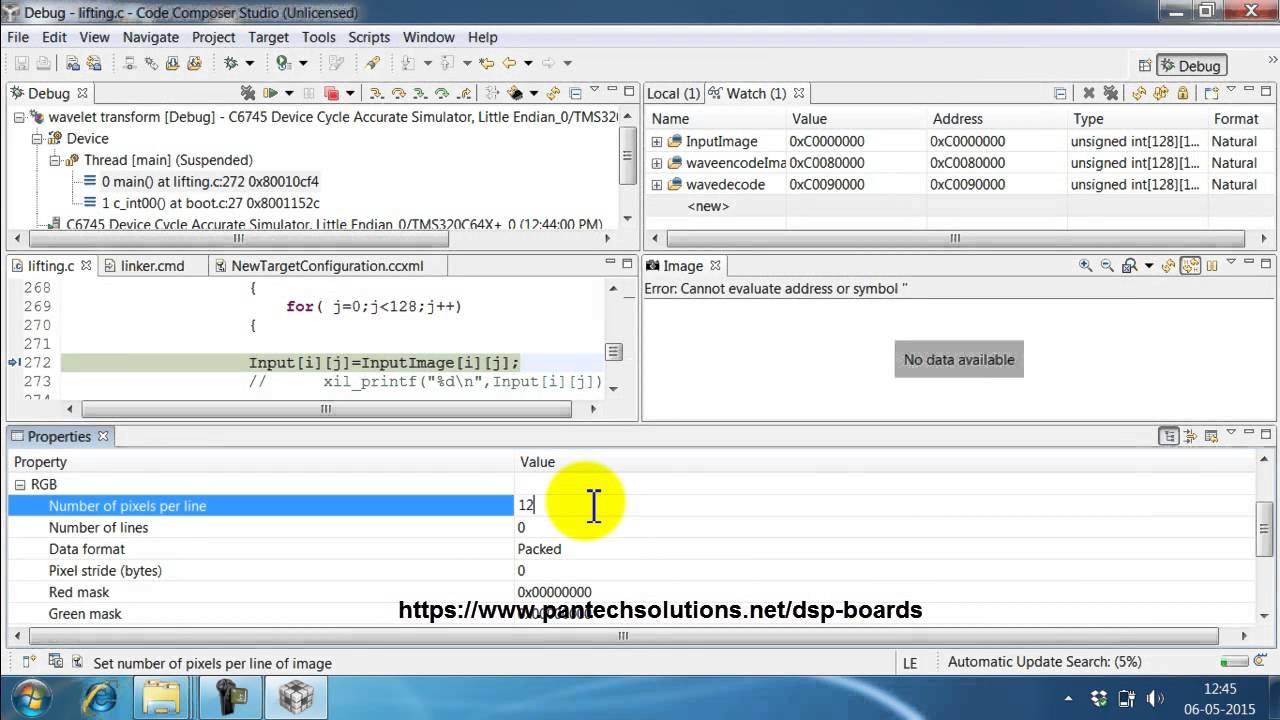This screenshot has width=1280, height=720.
Task: Click the Zoom Out icon in Image view
Action: (x=1107, y=266)
